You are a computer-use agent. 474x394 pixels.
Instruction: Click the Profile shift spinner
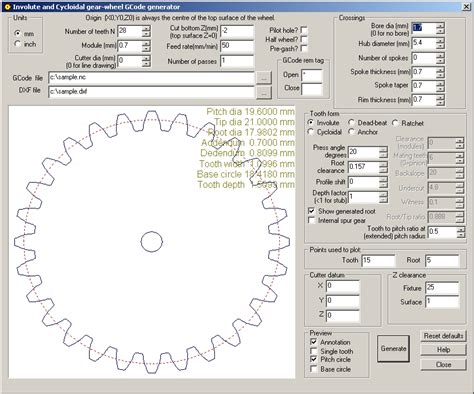coord(383,182)
